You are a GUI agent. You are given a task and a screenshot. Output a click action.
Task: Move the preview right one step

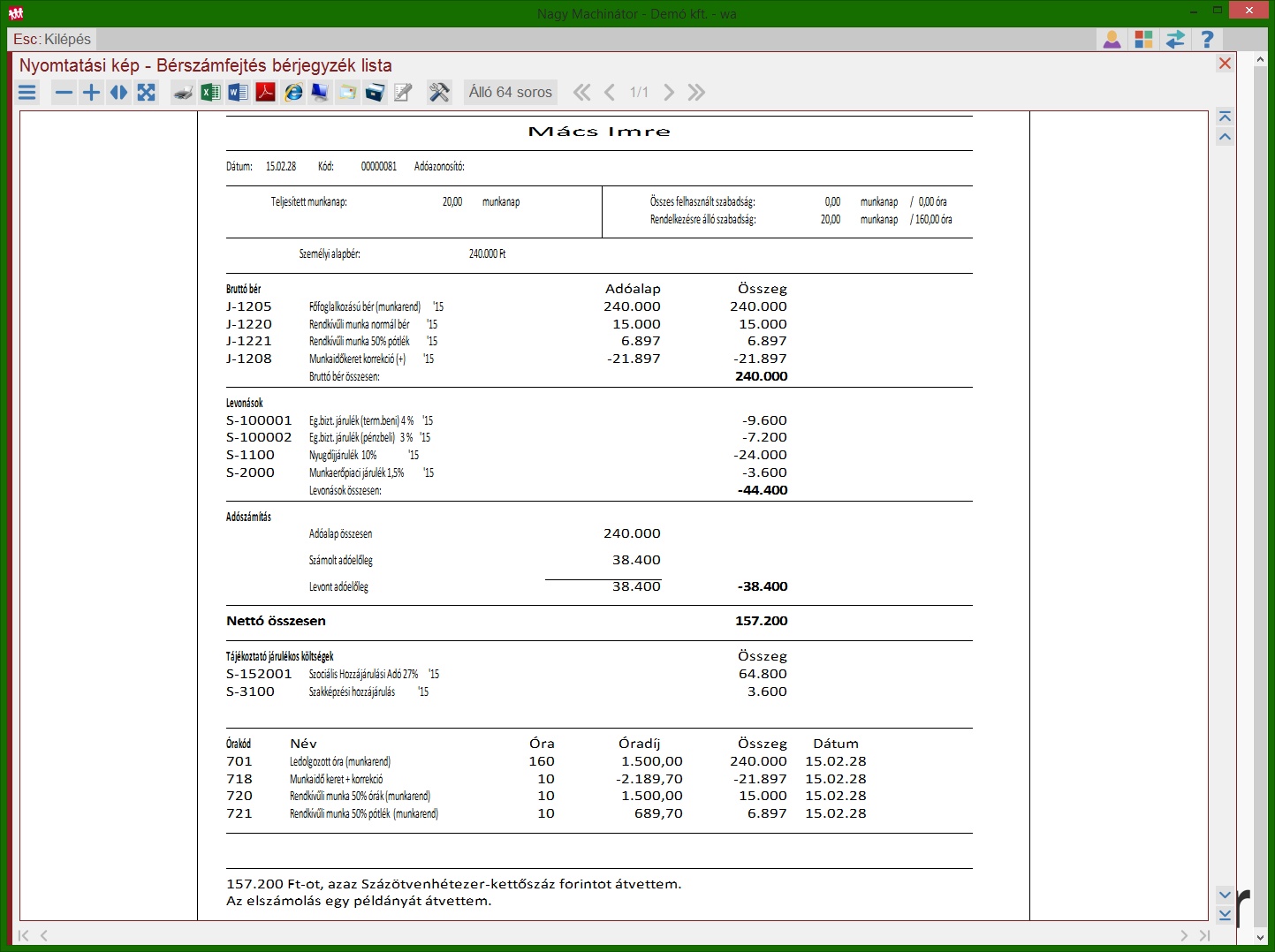point(1184,935)
